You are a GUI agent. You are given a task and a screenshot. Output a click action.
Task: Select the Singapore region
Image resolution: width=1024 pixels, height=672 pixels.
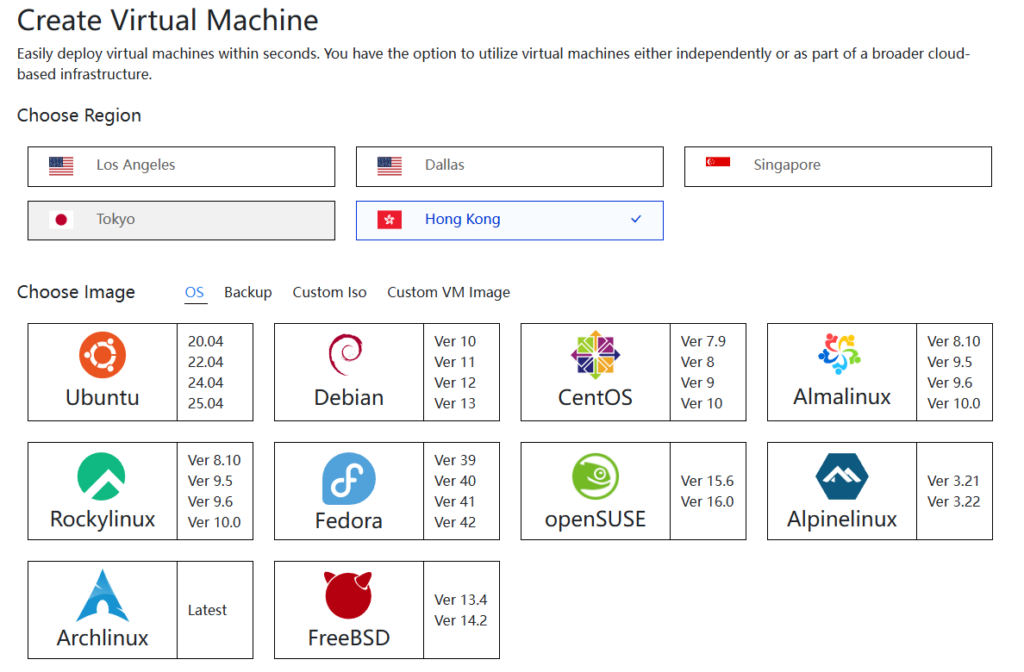[x=837, y=166]
